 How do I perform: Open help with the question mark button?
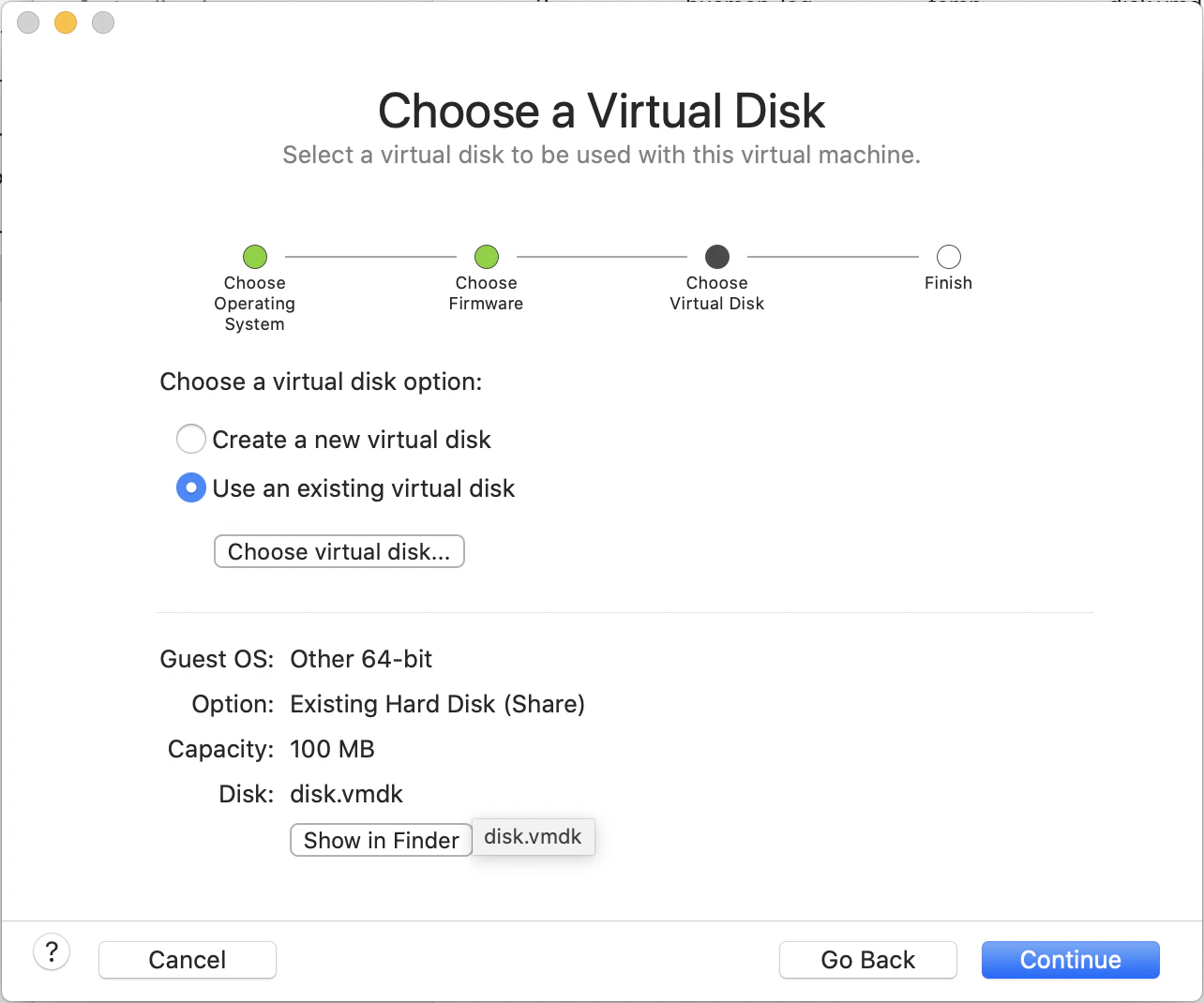[x=52, y=952]
